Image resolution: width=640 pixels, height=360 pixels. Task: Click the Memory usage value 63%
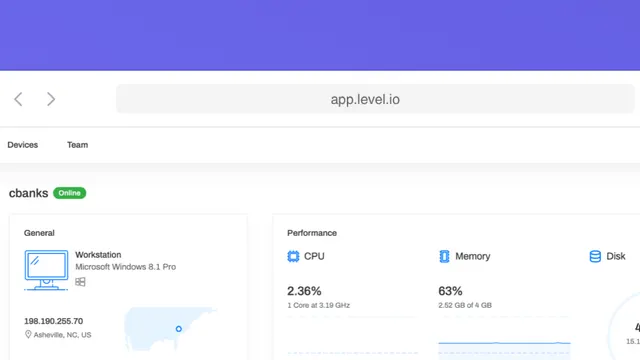[450, 291]
